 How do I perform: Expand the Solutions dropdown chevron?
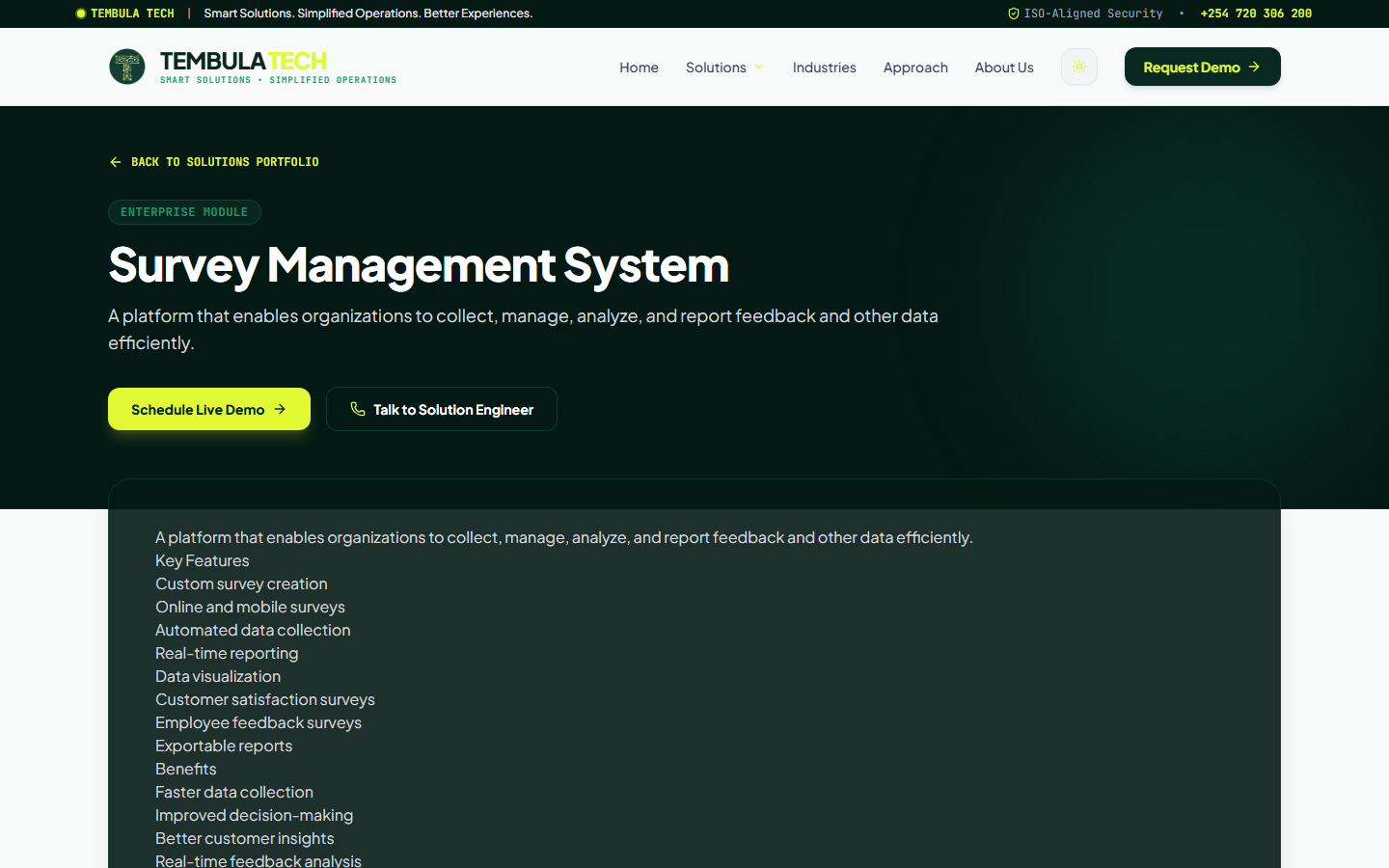759,68
